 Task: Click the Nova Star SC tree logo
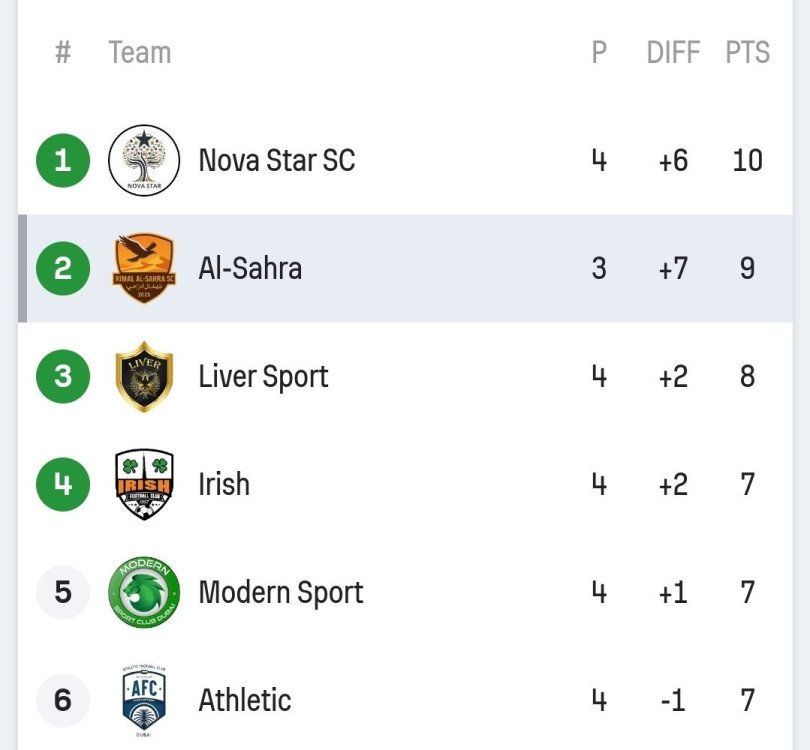click(144, 160)
